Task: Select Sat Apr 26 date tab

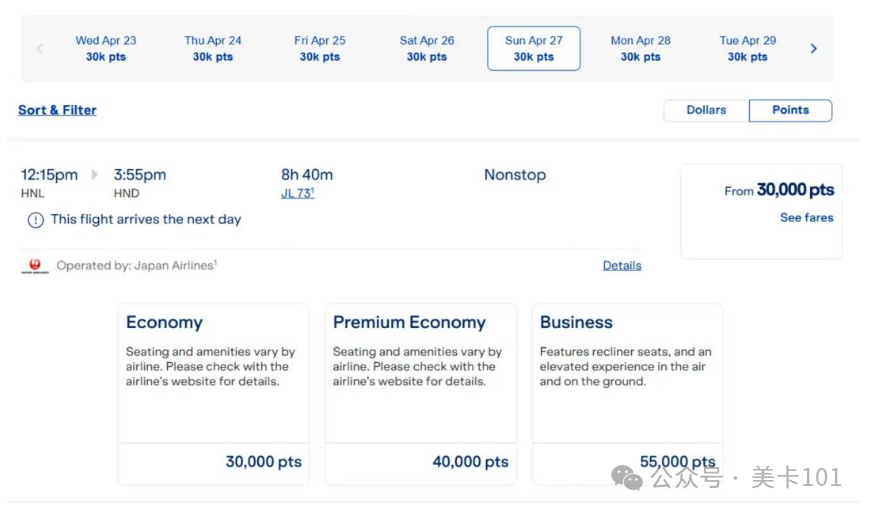Action: coord(427,49)
